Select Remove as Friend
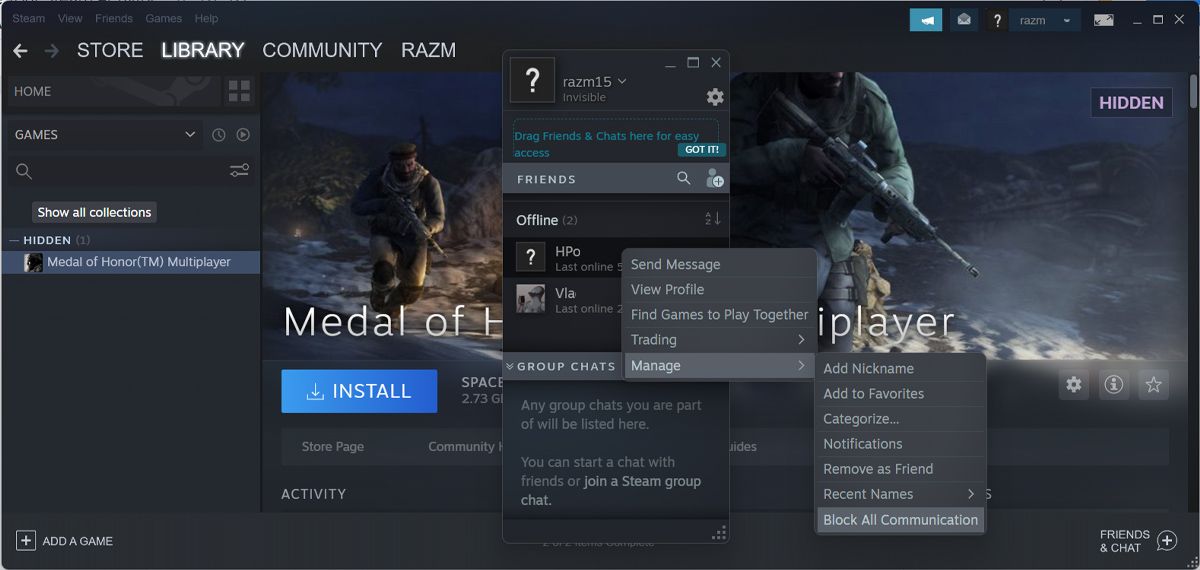The height and width of the screenshot is (570, 1200). click(901, 469)
